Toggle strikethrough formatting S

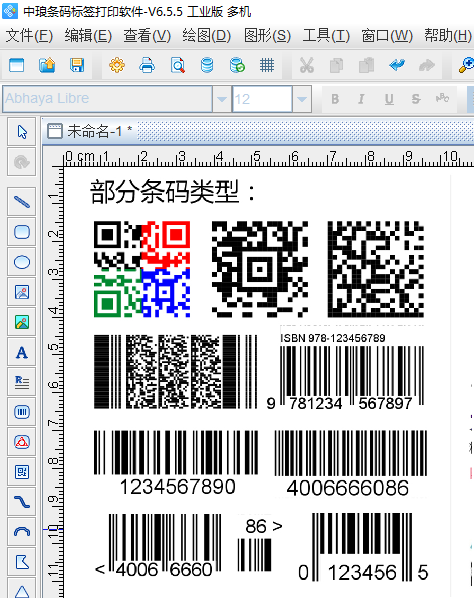416,99
